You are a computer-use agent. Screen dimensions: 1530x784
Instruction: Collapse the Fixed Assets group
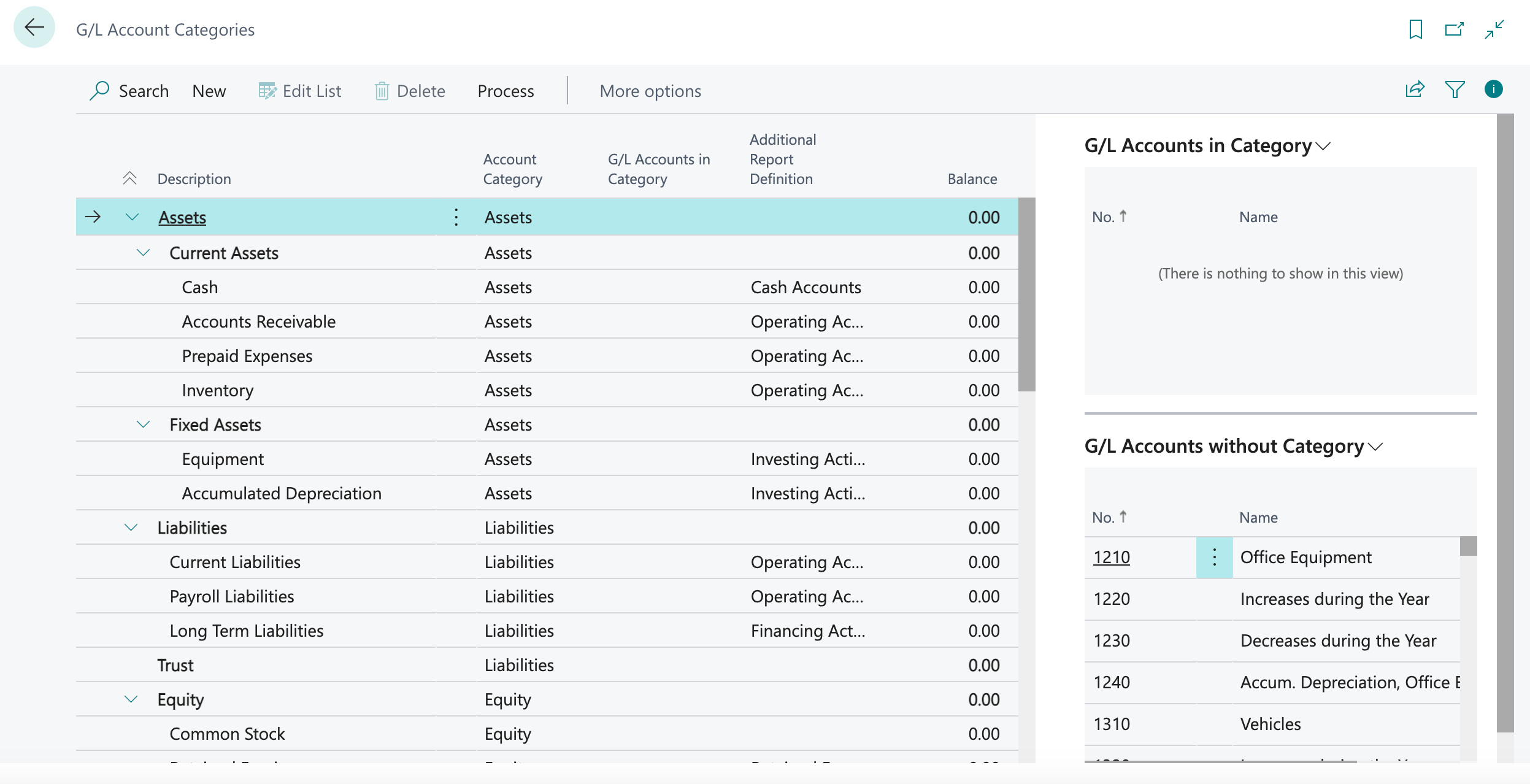(144, 425)
